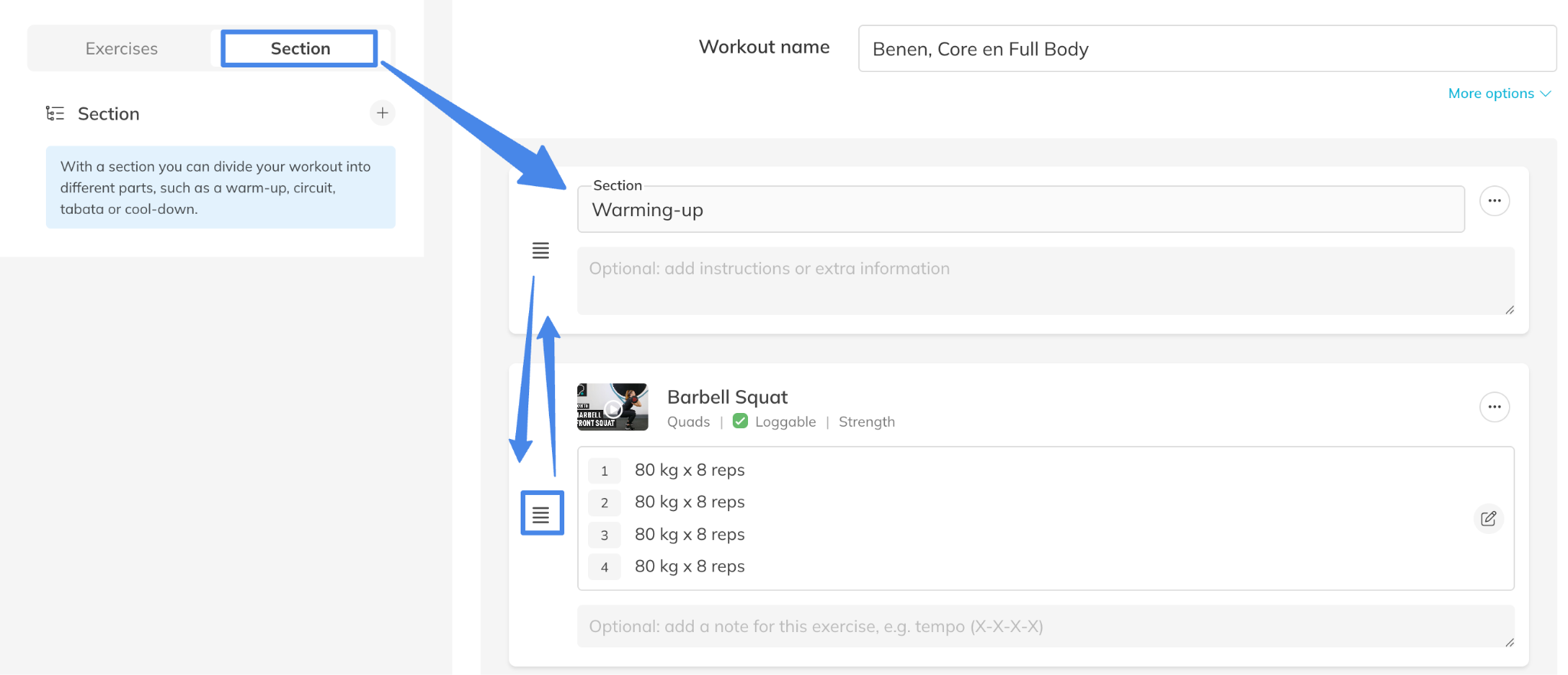Screen dimensions: 1568x675
Task: Click the optional exercise note field
Action: click(1044, 627)
